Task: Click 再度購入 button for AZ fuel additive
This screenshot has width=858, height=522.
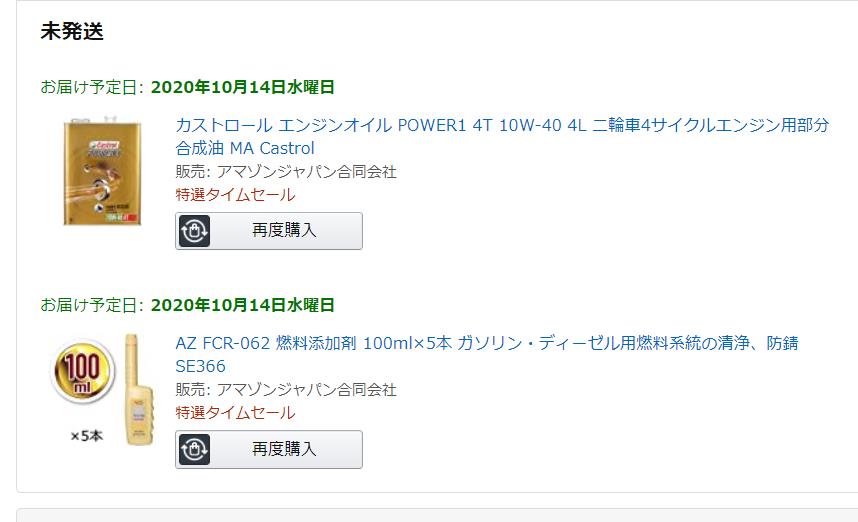Action: (269, 450)
